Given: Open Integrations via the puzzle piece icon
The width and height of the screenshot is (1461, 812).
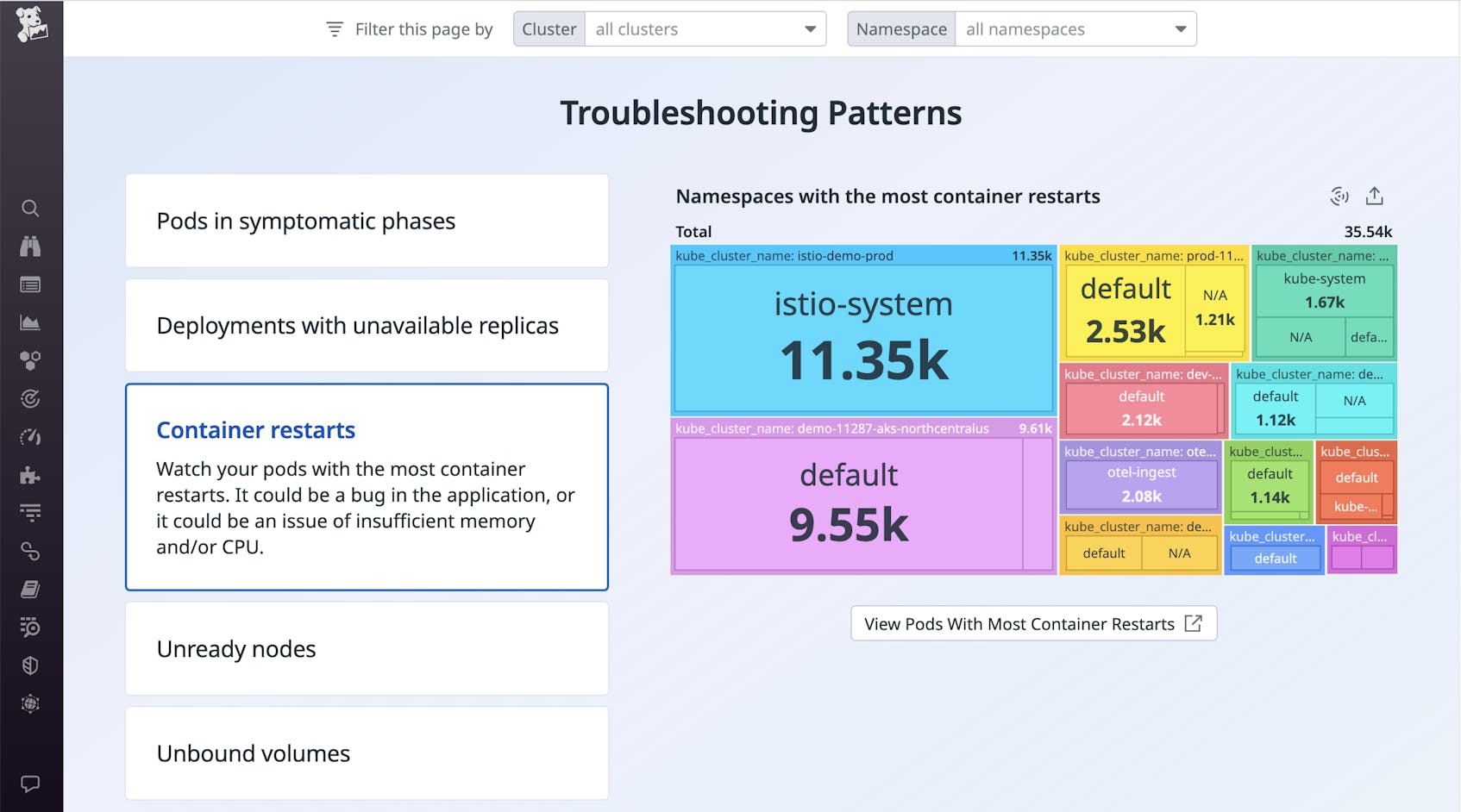Looking at the screenshot, I should pos(31,474).
